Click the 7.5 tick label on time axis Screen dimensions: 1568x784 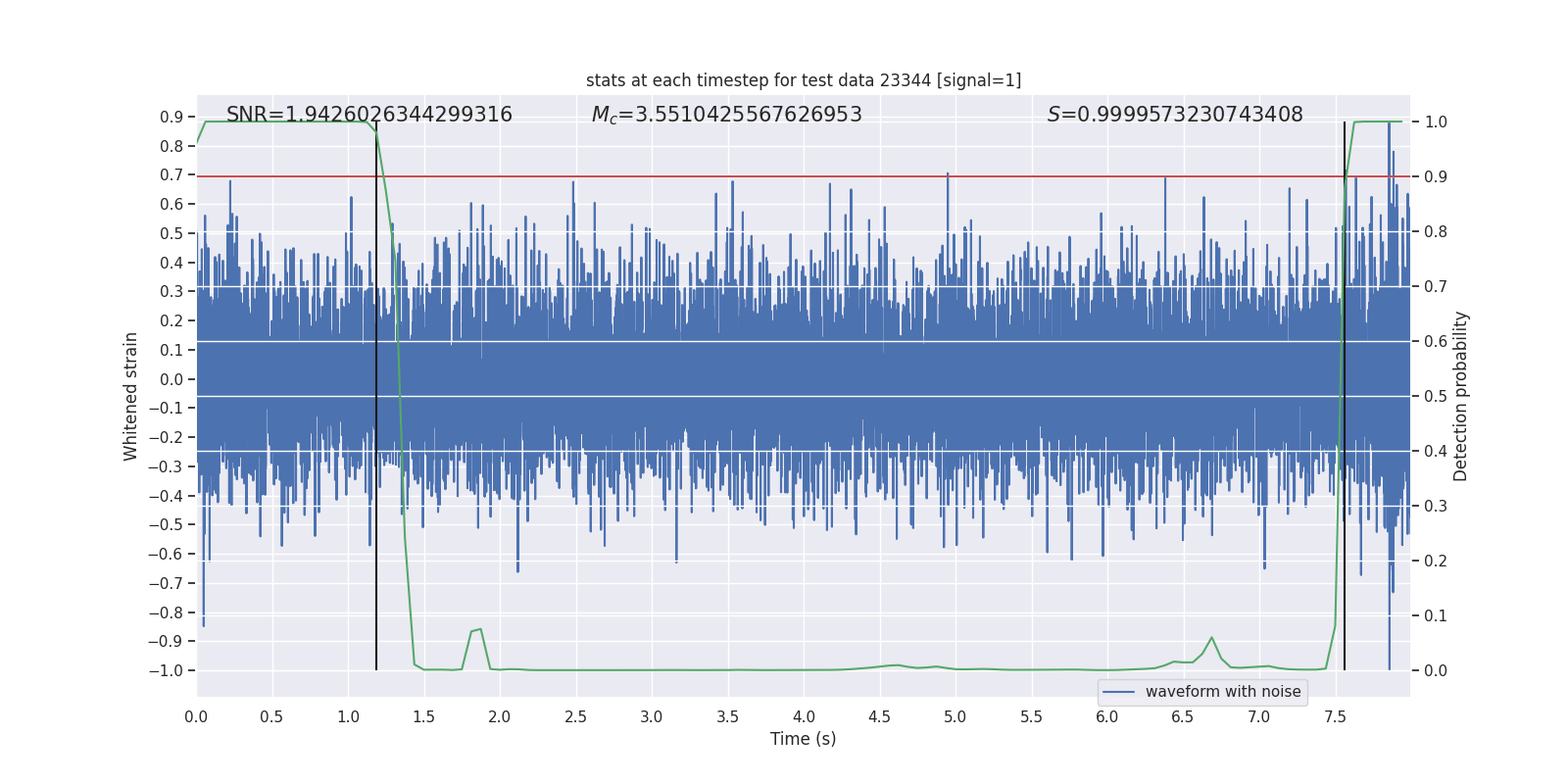1335,716
